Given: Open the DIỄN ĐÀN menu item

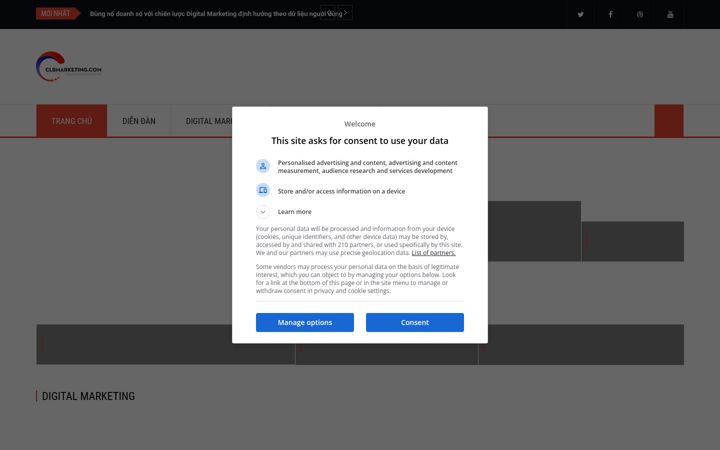Looking at the screenshot, I should pos(139,121).
